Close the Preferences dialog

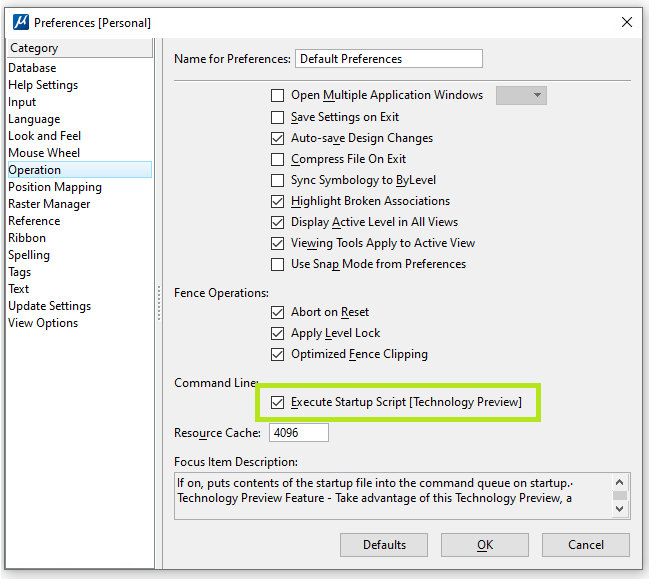point(627,22)
